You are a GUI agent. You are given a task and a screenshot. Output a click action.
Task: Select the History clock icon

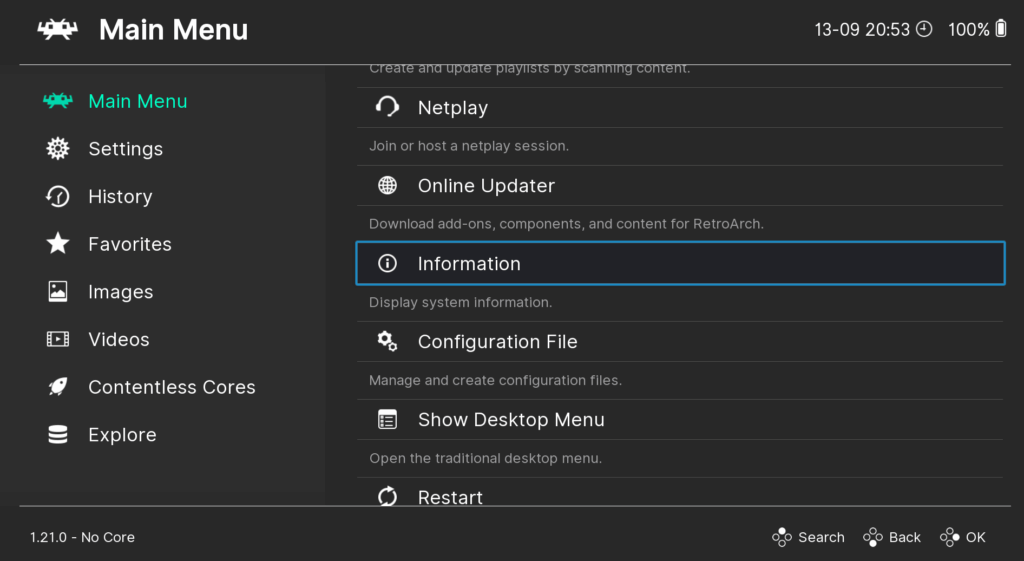[x=58, y=197]
